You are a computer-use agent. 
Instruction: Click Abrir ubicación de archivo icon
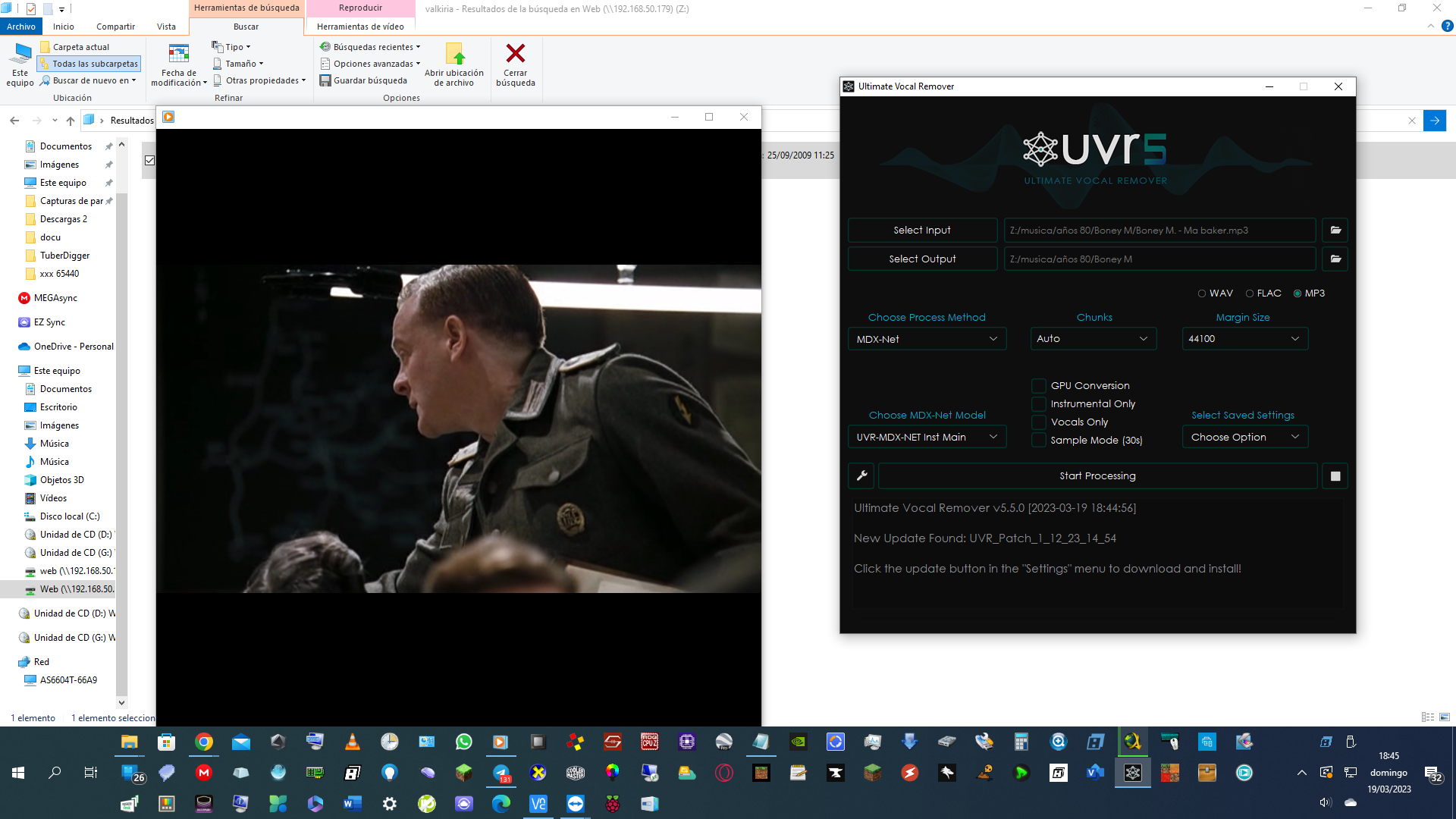[x=455, y=54]
